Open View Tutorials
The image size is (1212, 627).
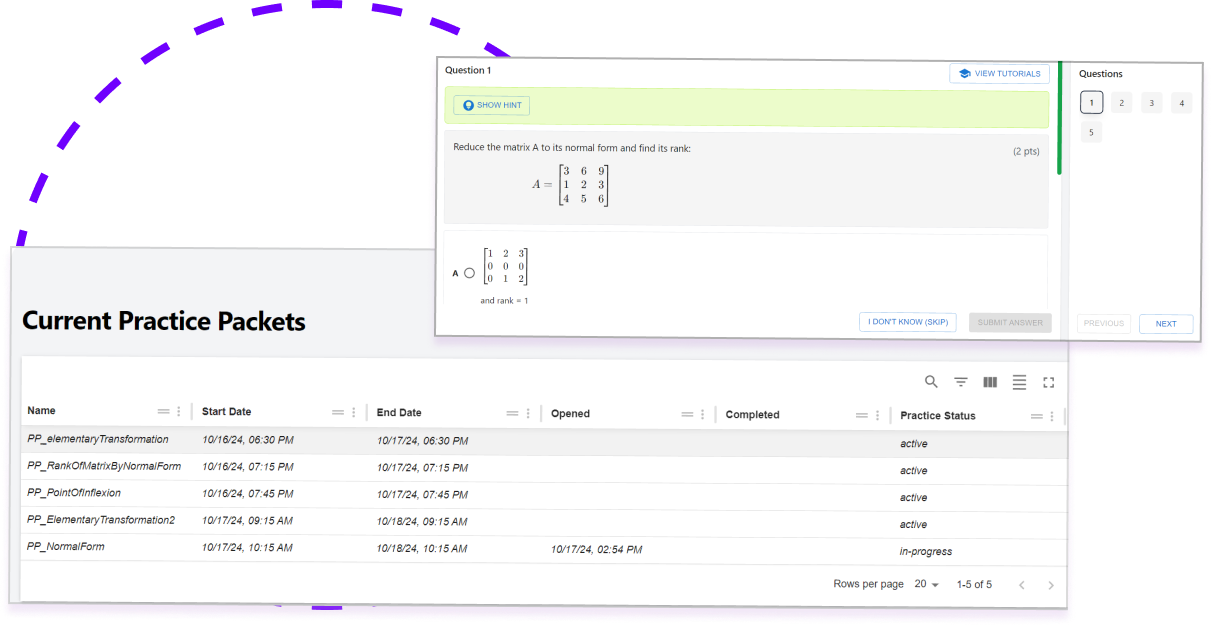999,73
